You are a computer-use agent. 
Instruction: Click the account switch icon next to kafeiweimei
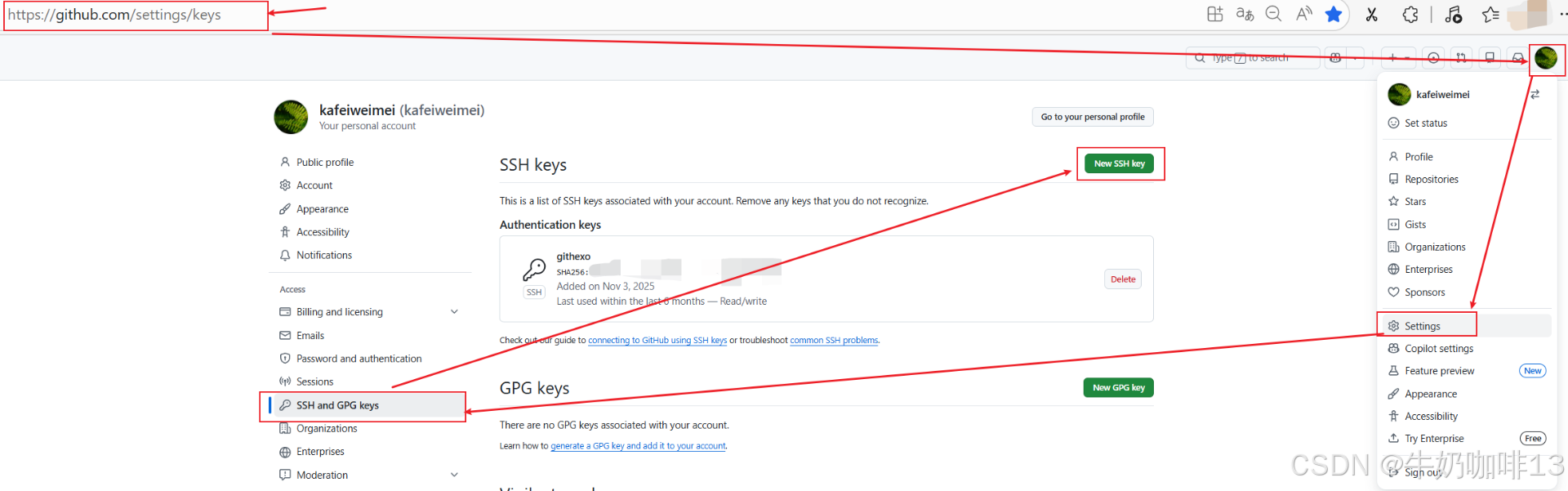click(1535, 95)
